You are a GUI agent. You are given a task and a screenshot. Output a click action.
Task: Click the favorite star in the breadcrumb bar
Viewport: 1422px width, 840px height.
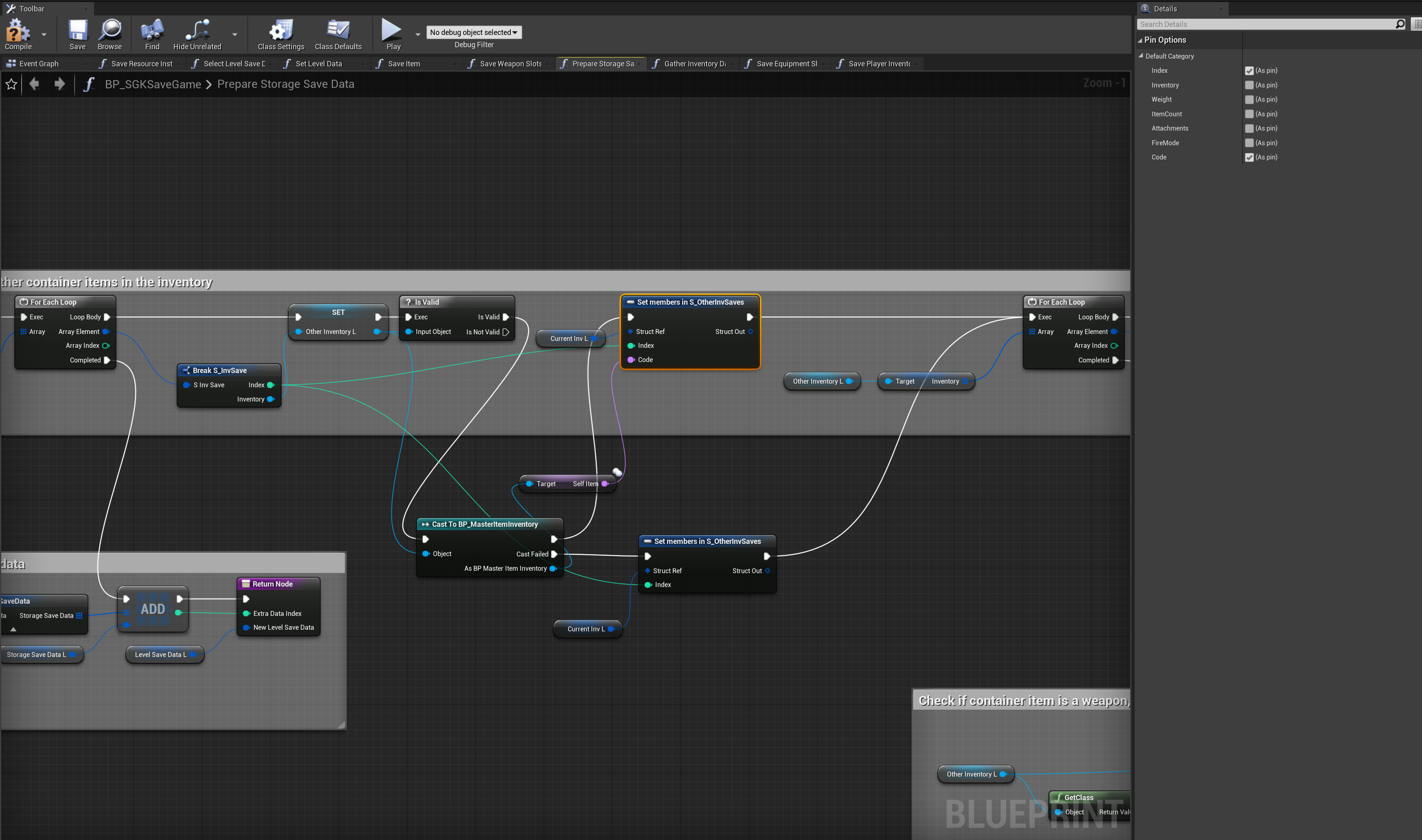click(11, 84)
